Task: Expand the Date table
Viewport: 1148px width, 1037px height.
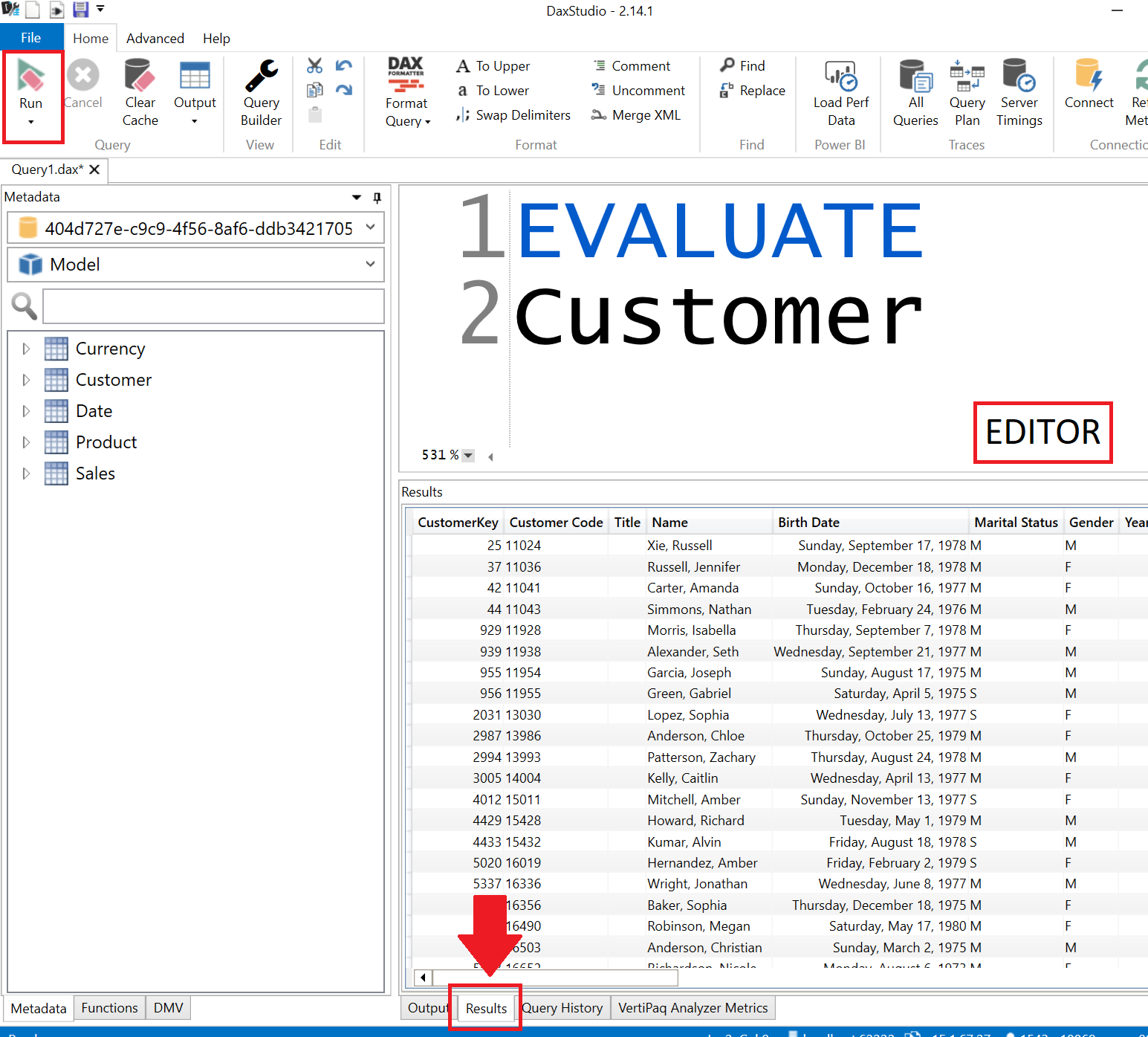Action: [x=27, y=411]
